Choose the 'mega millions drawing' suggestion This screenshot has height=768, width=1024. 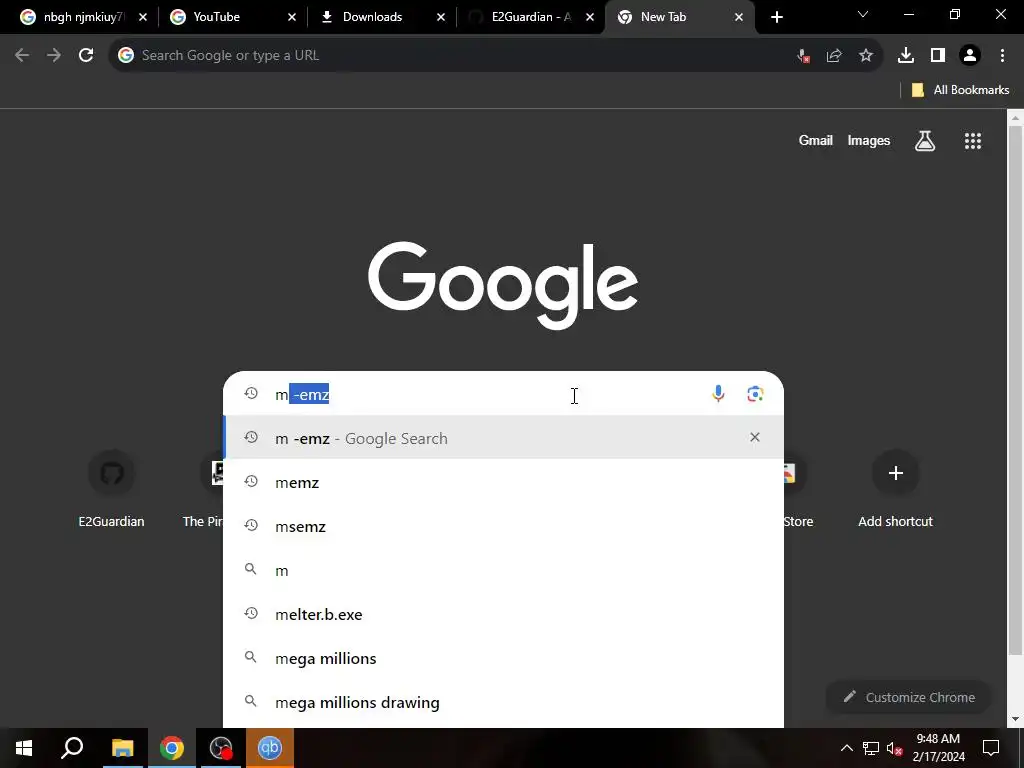[503, 702]
